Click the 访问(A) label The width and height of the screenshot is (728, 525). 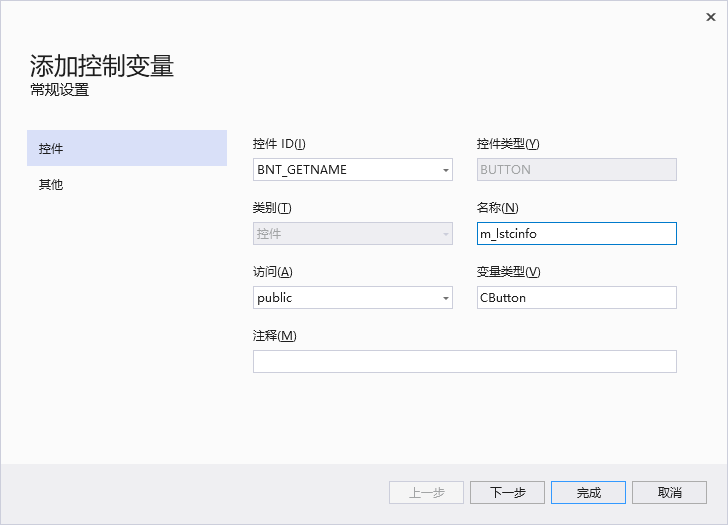point(273,272)
